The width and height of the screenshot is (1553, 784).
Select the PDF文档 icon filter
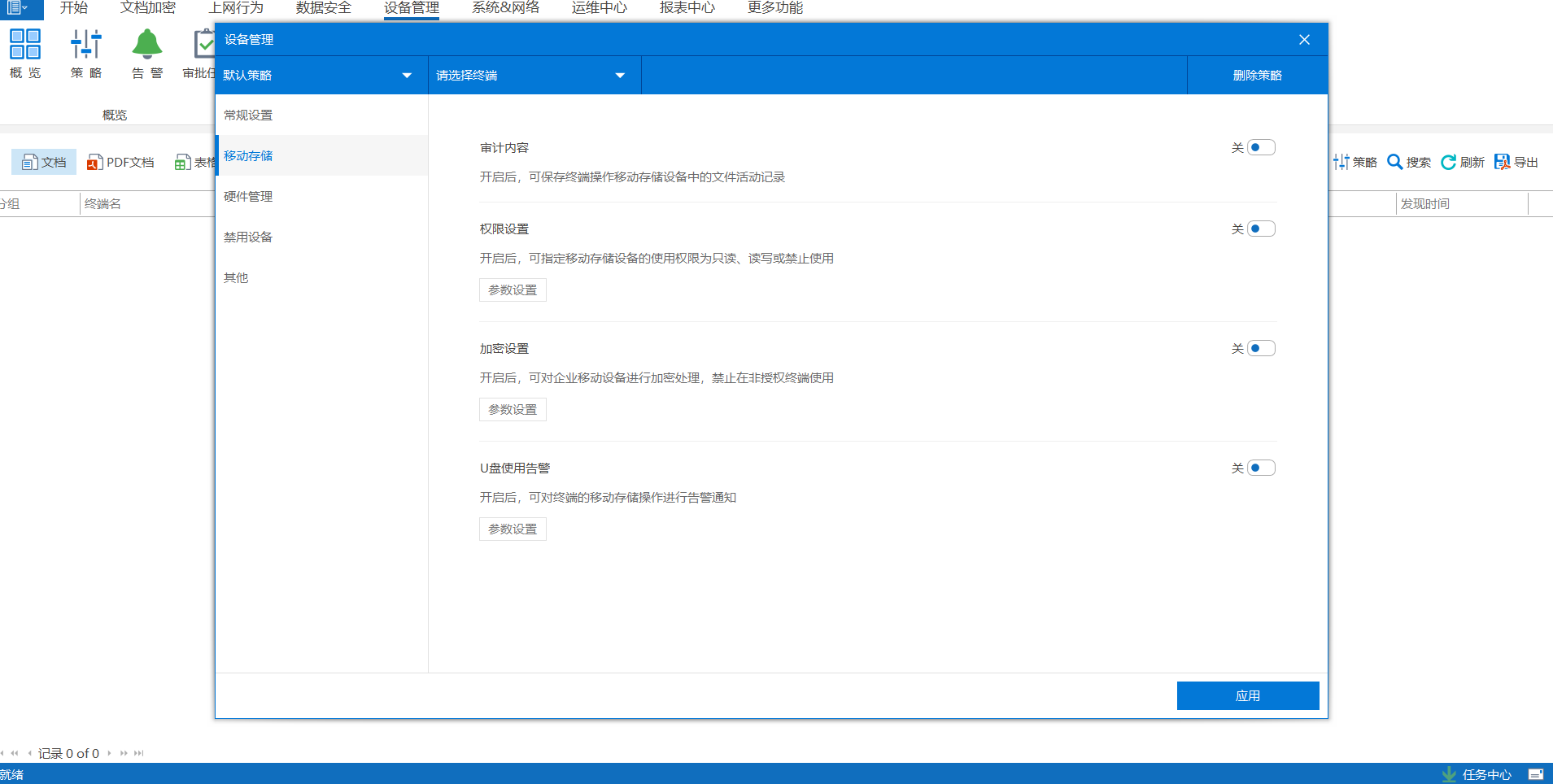coord(94,163)
